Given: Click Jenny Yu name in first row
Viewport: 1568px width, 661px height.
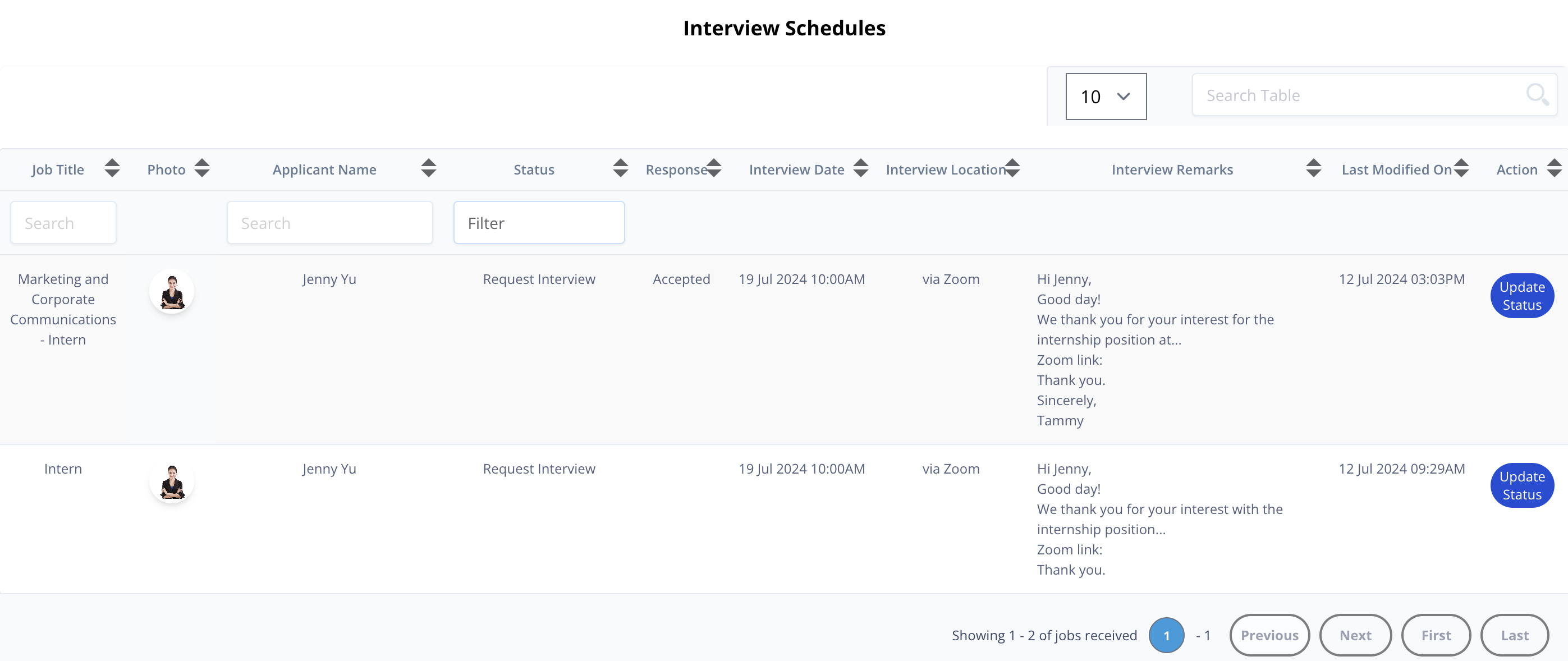Looking at the screenshot, I should [x=329, y=279].
